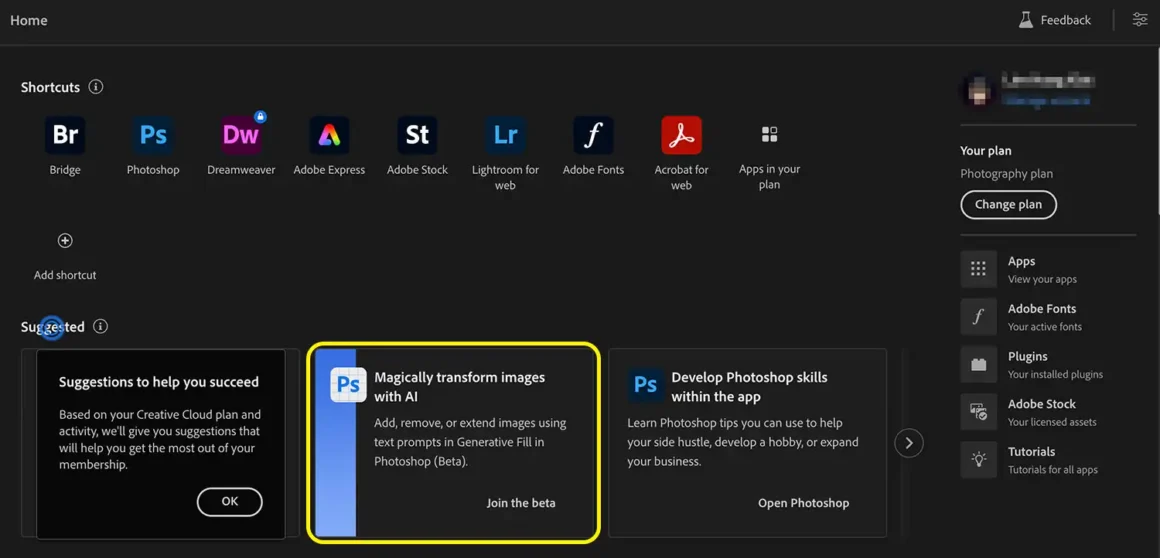The image size is (1160, 558).
Task: Open the Feedback flask icon
Action: coord(1025,20)
